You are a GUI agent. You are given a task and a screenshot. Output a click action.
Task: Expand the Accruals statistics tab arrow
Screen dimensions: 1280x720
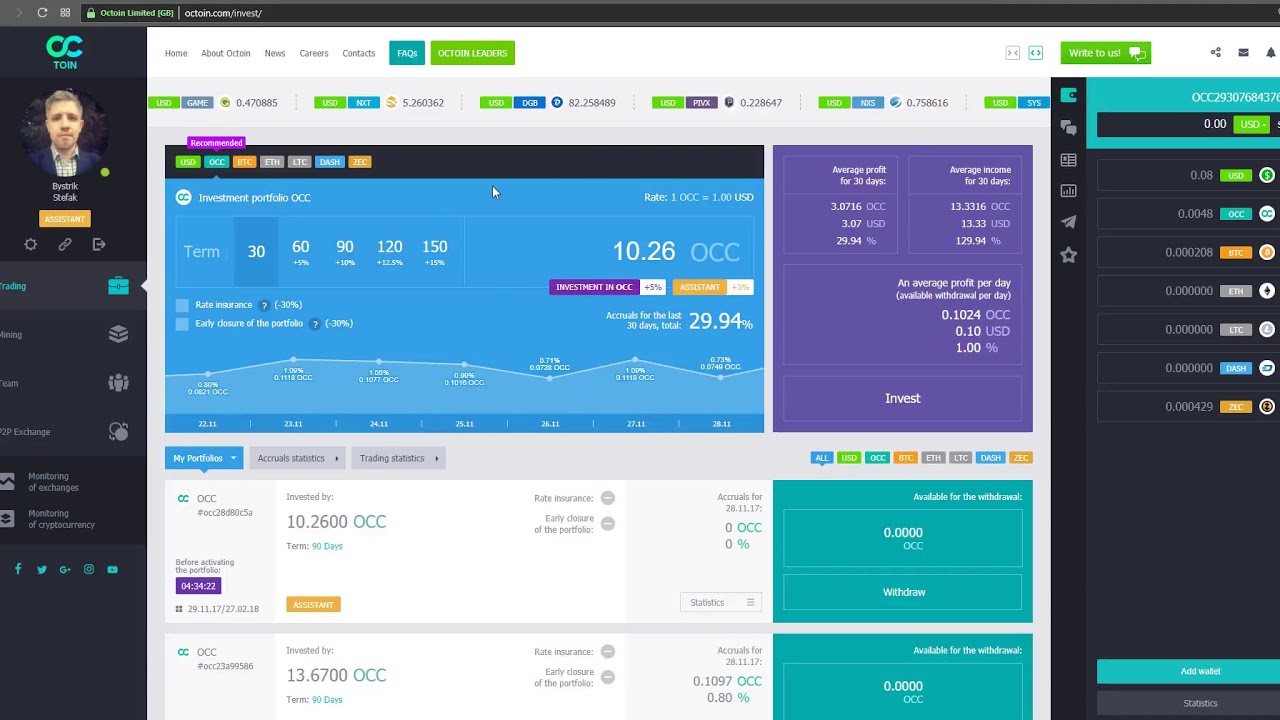tap(336, 458)
